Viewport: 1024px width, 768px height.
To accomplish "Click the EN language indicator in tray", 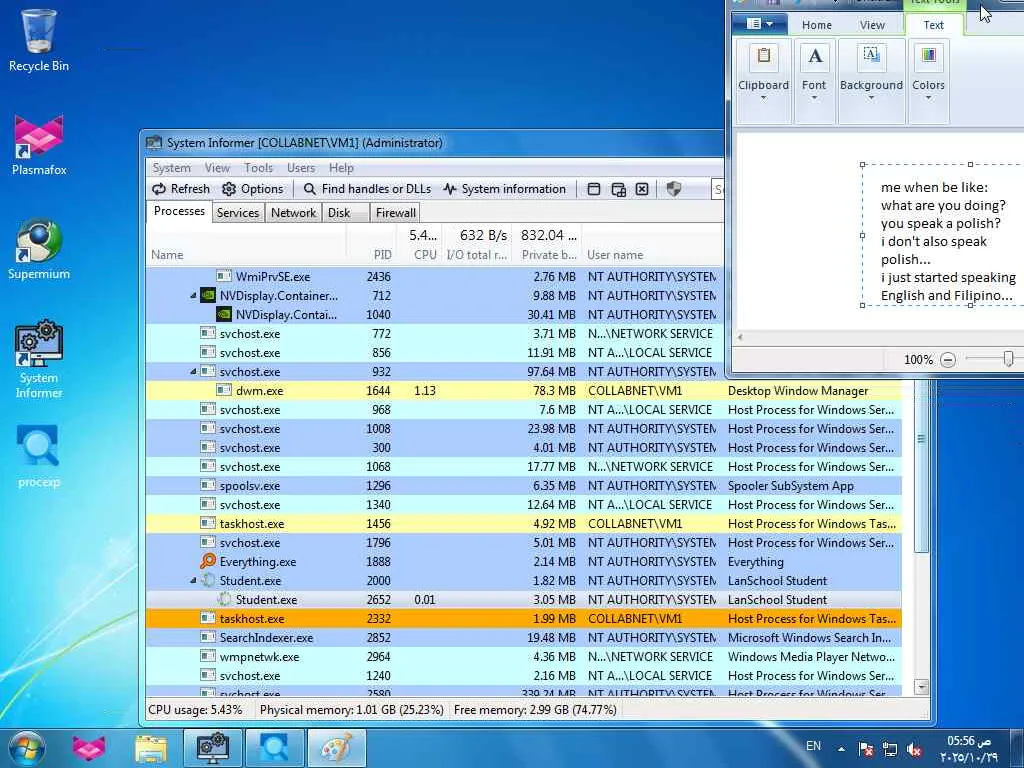I will (x=813, y=746).
